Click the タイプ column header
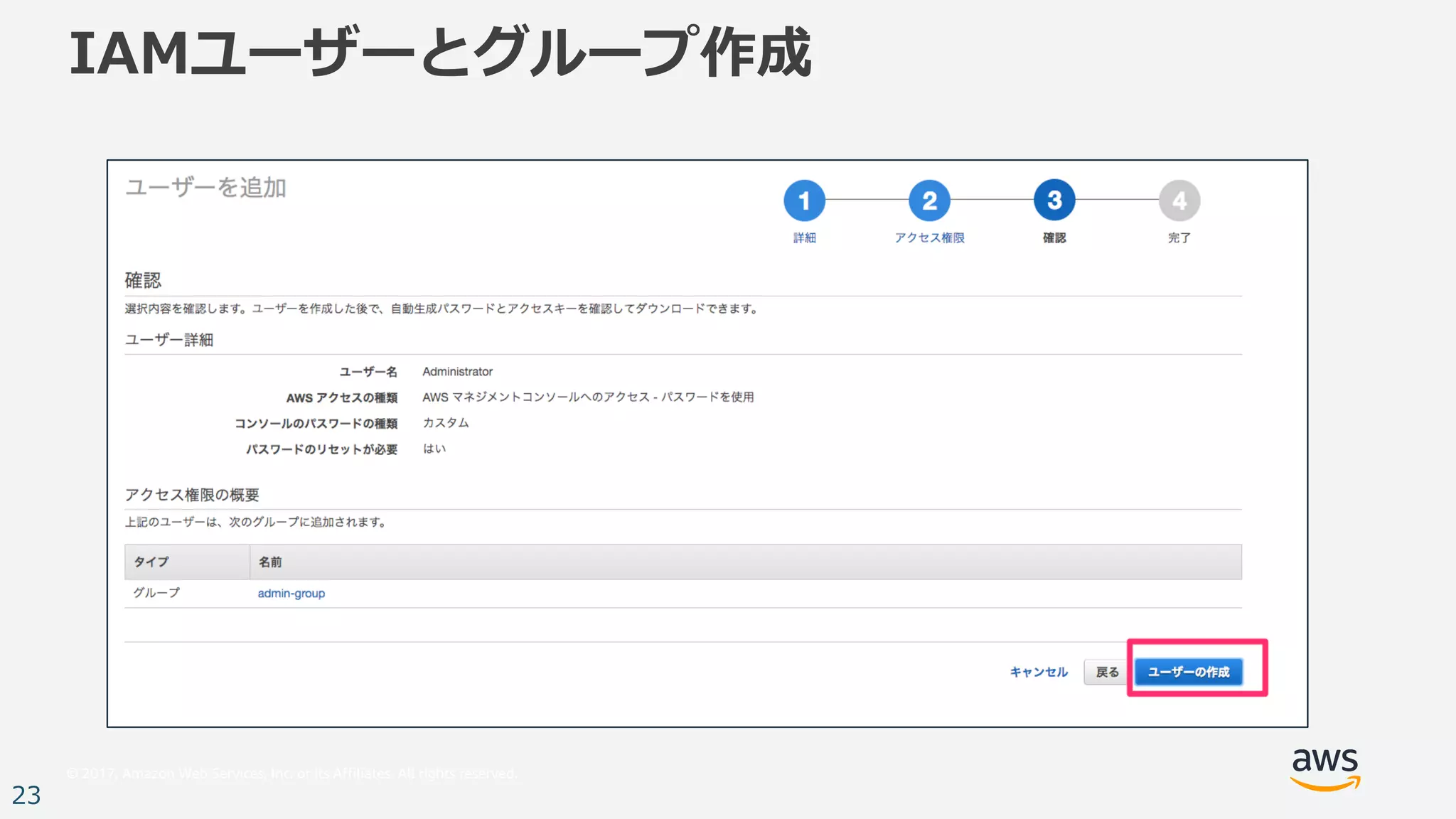The width and height of the screenshot is (1456, 819). click(x=151, y=562)
